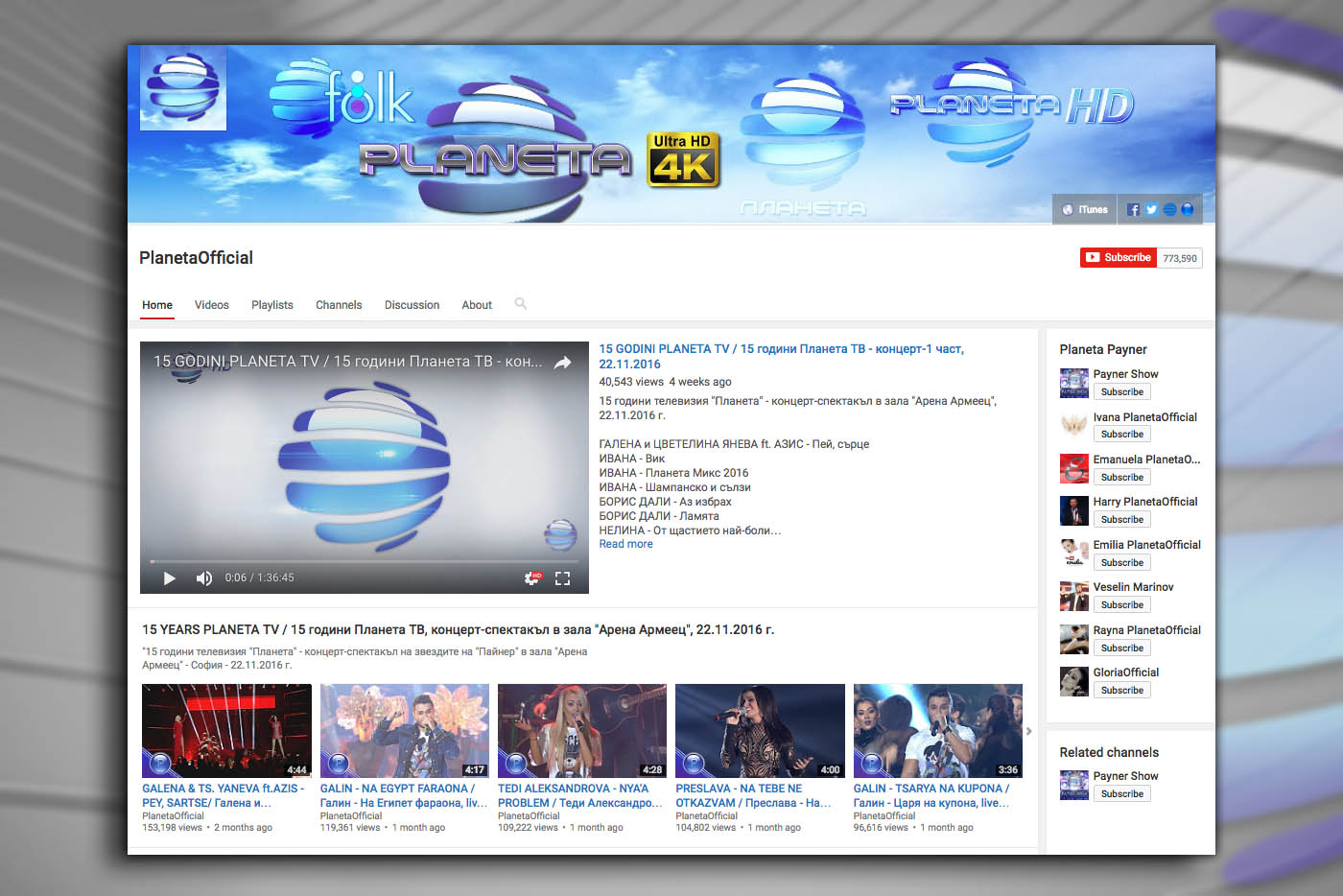Seek on the video progress bar
The image size is (1343, 896).
(365, 561)
